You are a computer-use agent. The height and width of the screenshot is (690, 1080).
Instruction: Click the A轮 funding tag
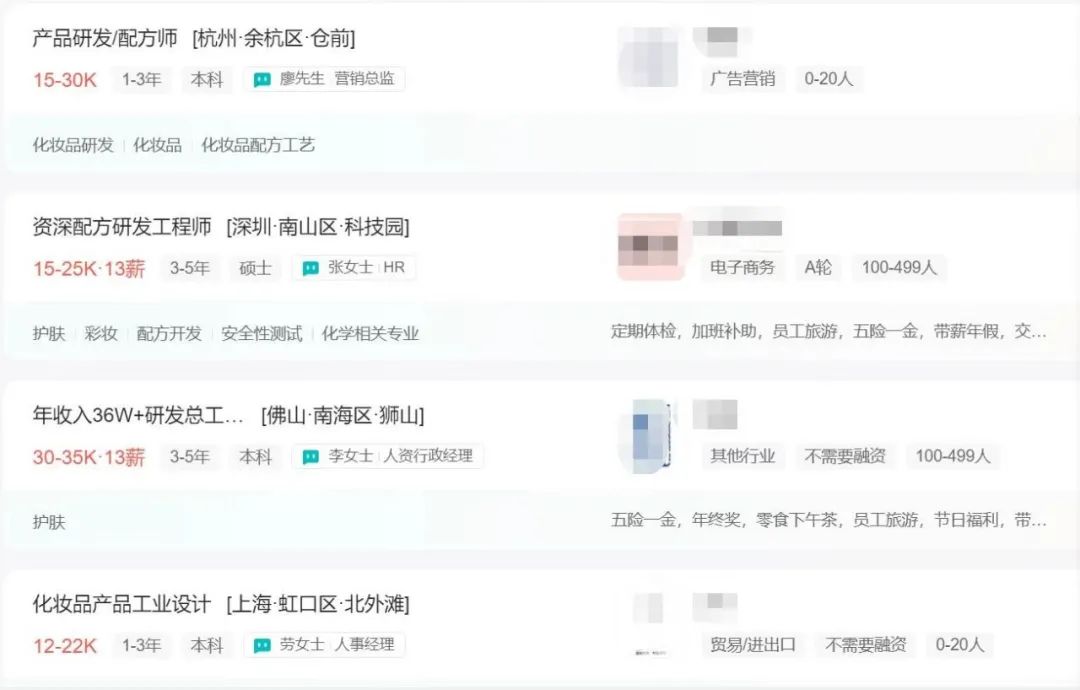817,268
